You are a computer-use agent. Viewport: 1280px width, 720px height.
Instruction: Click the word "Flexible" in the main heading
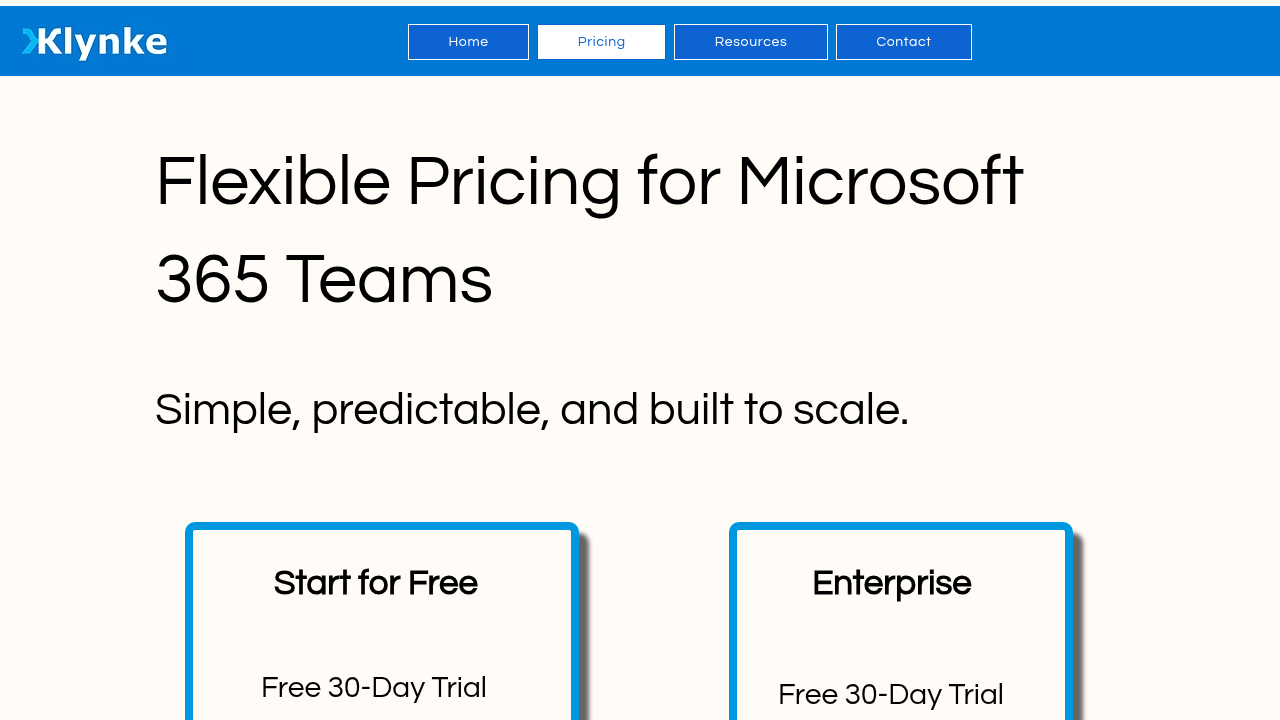point(273,181)
